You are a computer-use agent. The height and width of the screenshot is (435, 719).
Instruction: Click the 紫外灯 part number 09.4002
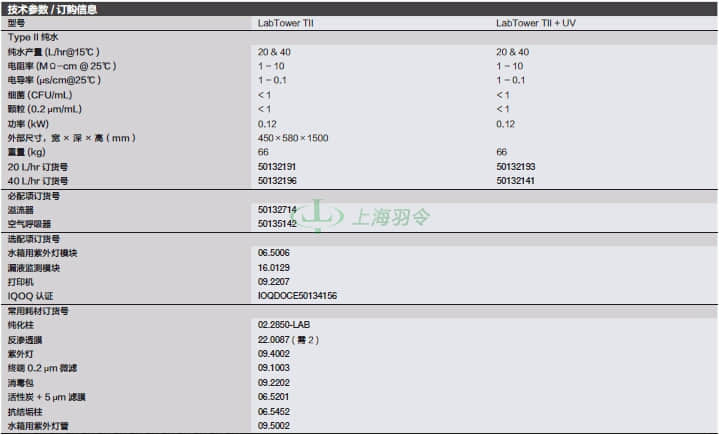[x=274, y=353]
